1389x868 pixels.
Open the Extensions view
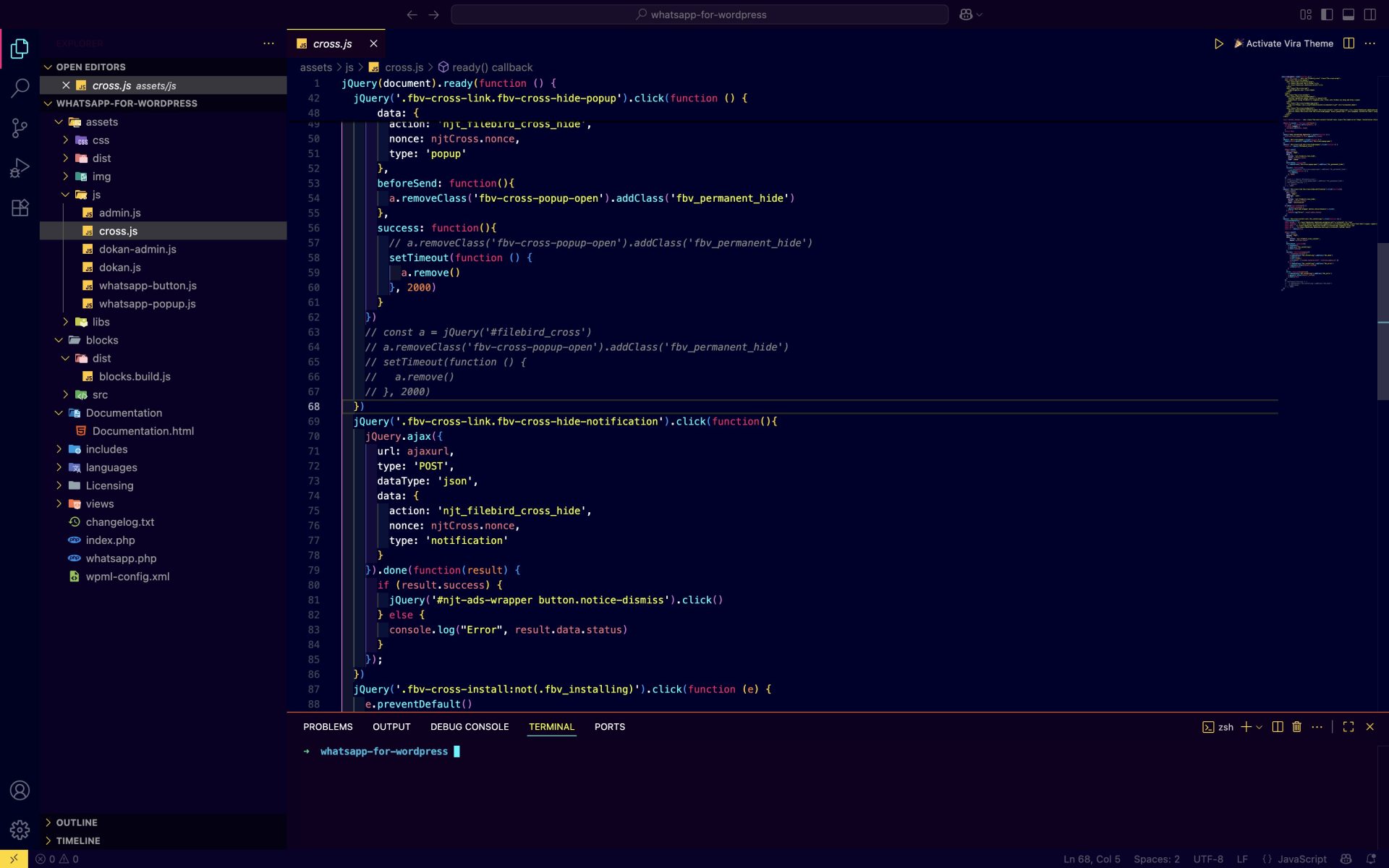pyautogui.click(x=20, y=208)
